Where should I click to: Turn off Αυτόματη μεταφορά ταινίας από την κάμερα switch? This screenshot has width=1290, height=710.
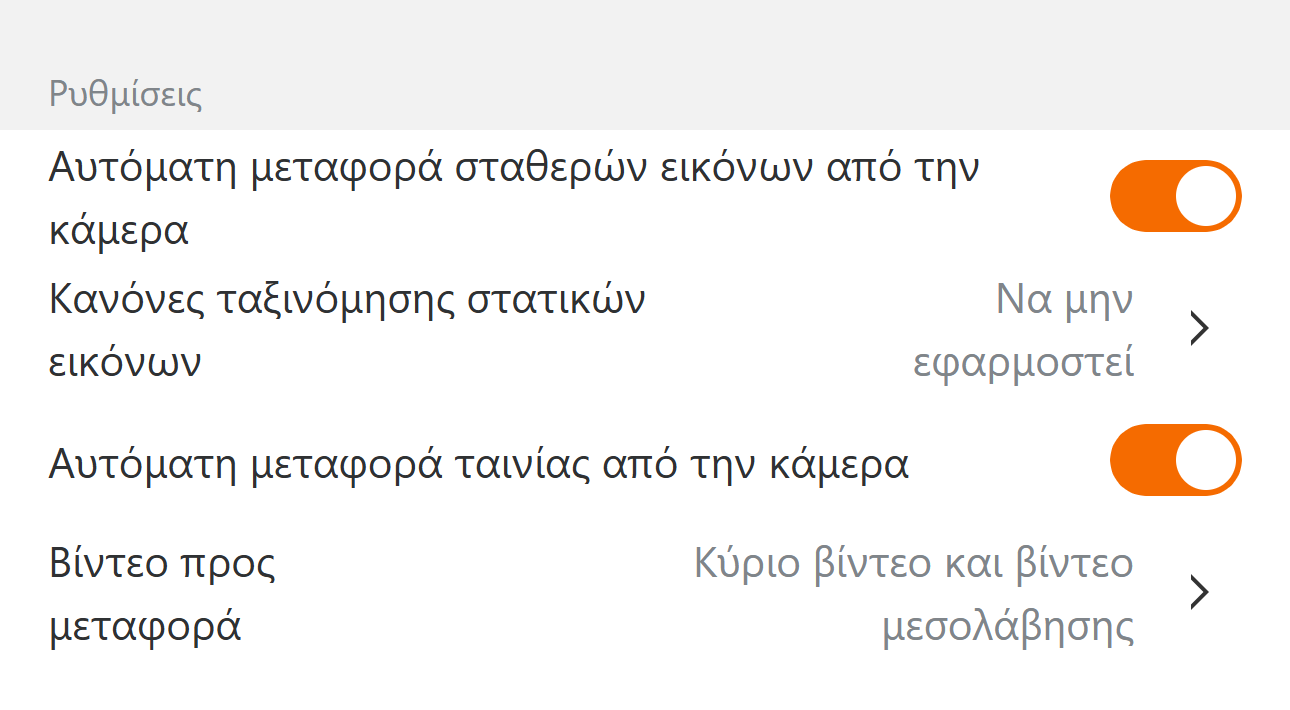tap(1175, 460)
